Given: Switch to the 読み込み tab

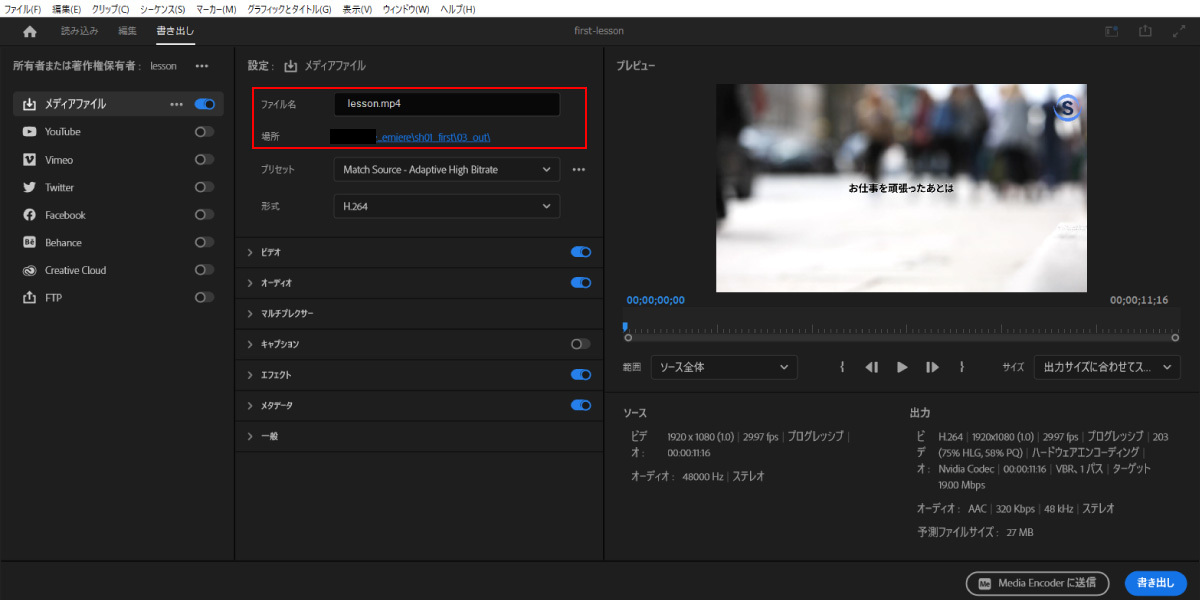Looking at the screenshot, I should pyautogui.click(x=80, y=31).
